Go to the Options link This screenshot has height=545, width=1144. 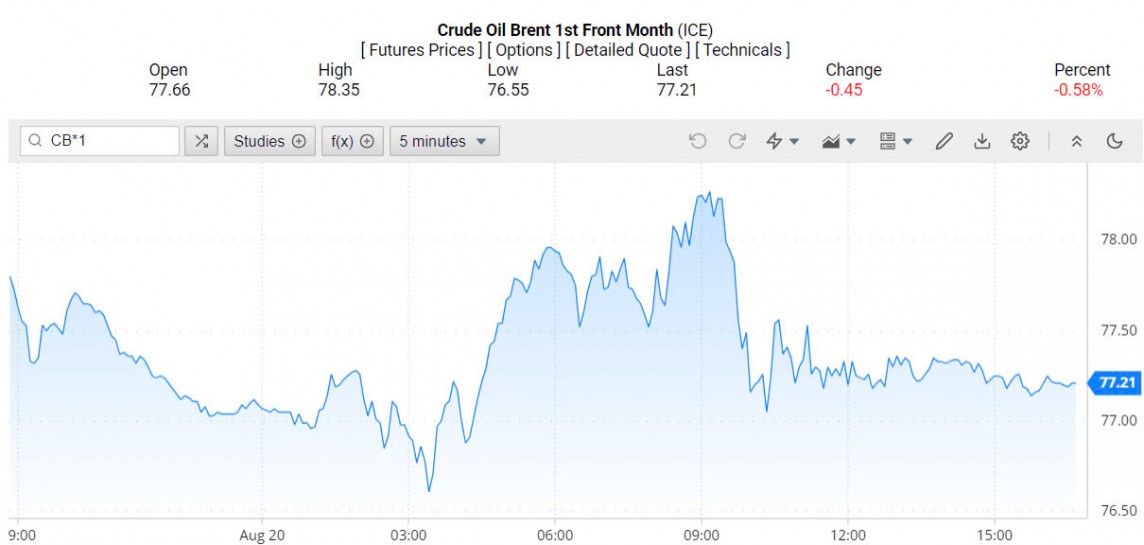pos(524,49)
